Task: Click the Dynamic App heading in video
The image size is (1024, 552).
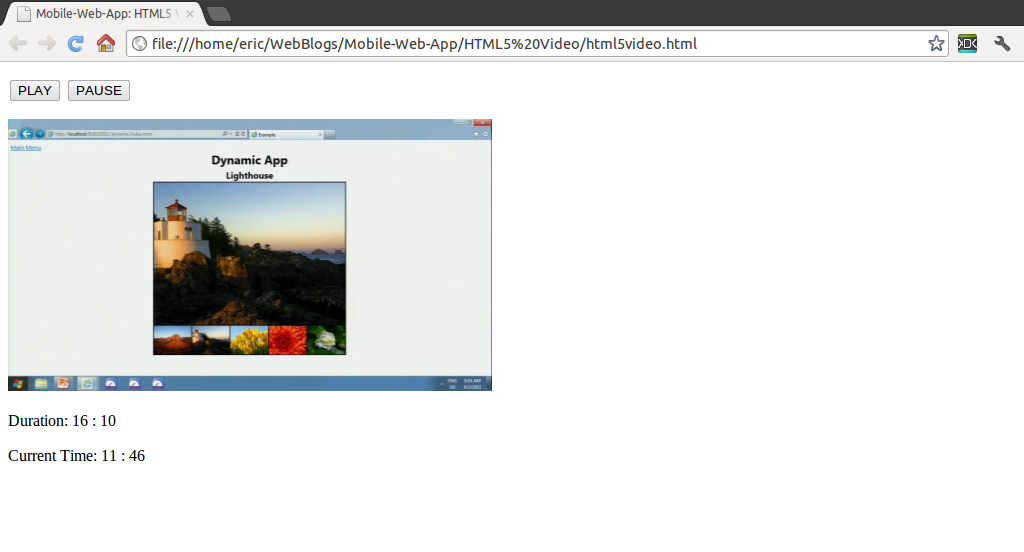Action: 249,160
